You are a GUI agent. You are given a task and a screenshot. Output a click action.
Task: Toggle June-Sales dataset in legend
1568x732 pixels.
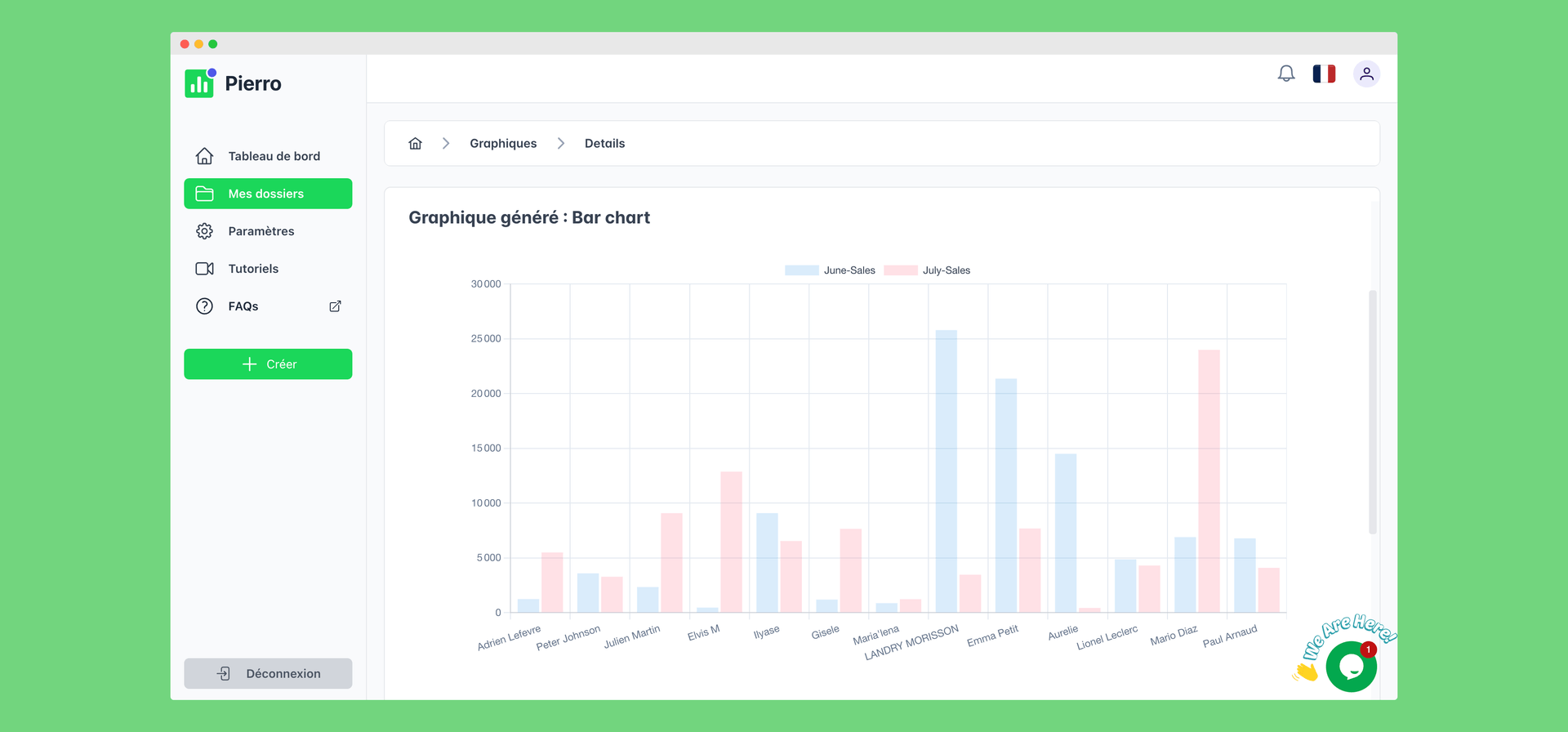point(830,270)
